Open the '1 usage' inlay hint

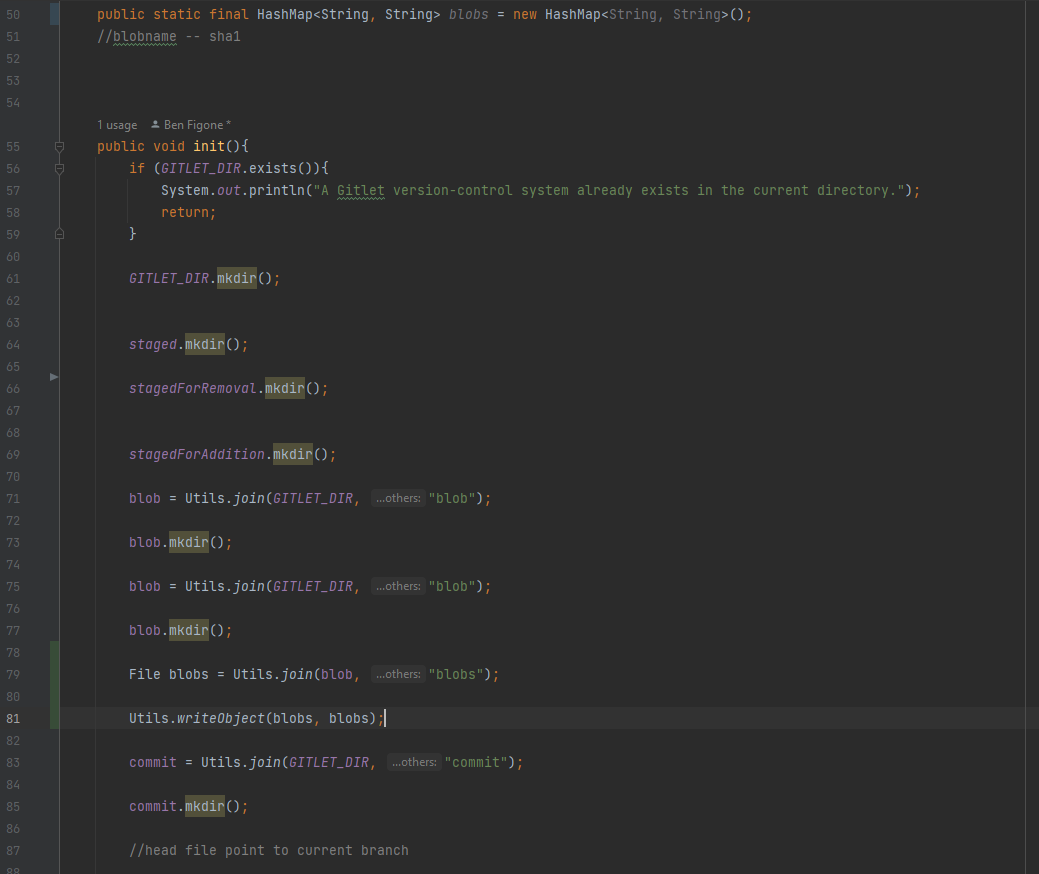(117, 125)
